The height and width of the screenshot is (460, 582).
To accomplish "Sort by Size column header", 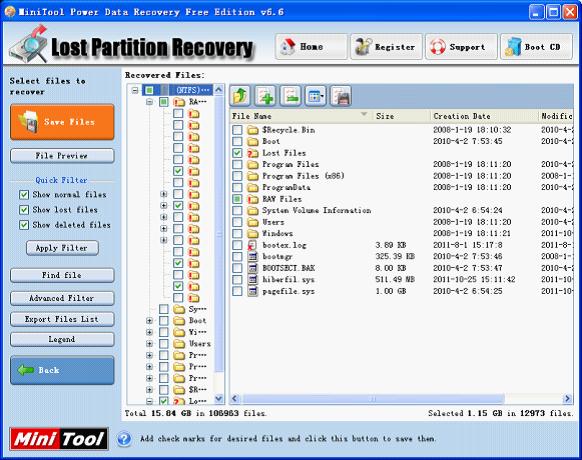I will coord(401,116).
